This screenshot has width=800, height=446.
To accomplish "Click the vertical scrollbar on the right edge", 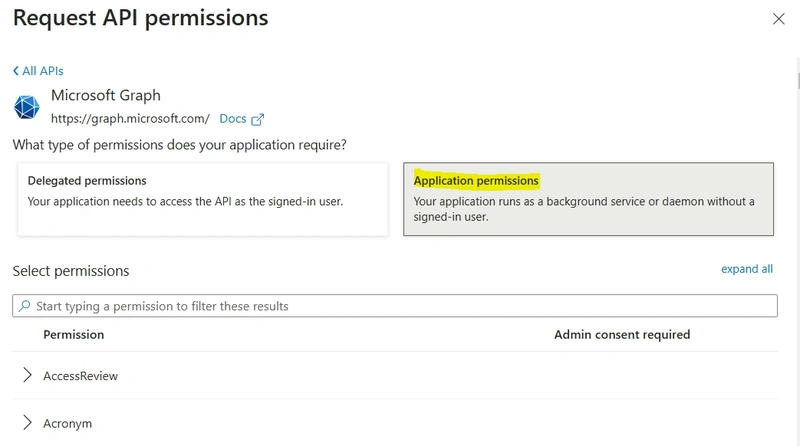I will [797, 82].
